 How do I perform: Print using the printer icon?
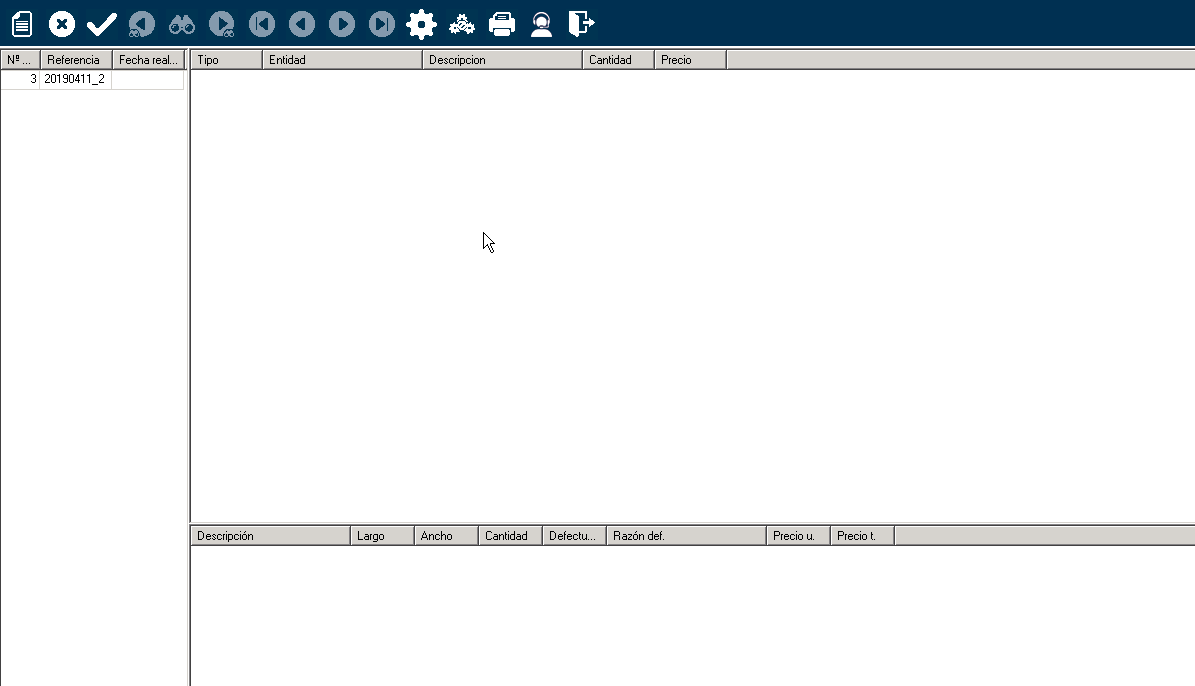pos(502,24)
